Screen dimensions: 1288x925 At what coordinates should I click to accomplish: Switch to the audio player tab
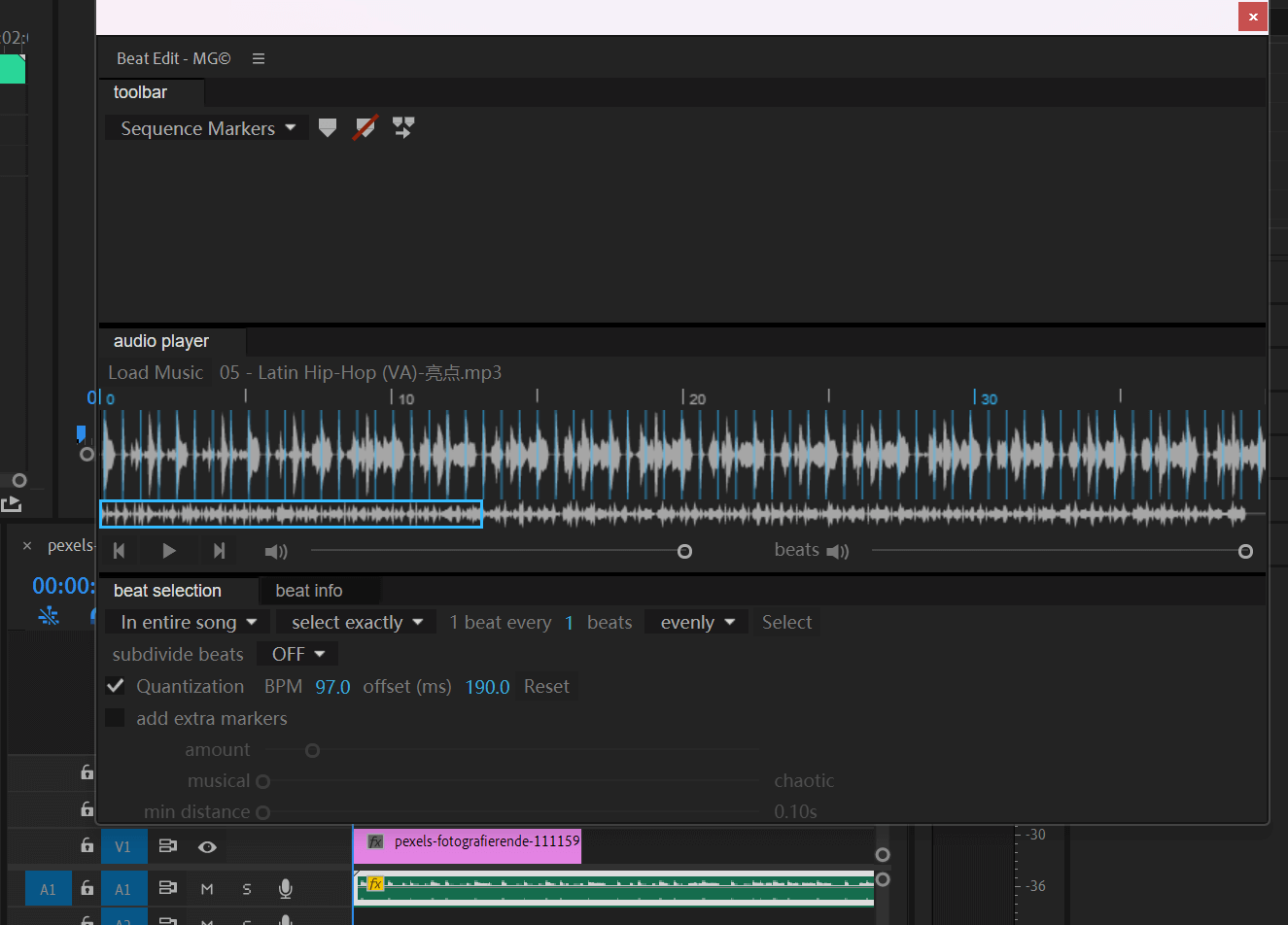(x=161, y=341)
